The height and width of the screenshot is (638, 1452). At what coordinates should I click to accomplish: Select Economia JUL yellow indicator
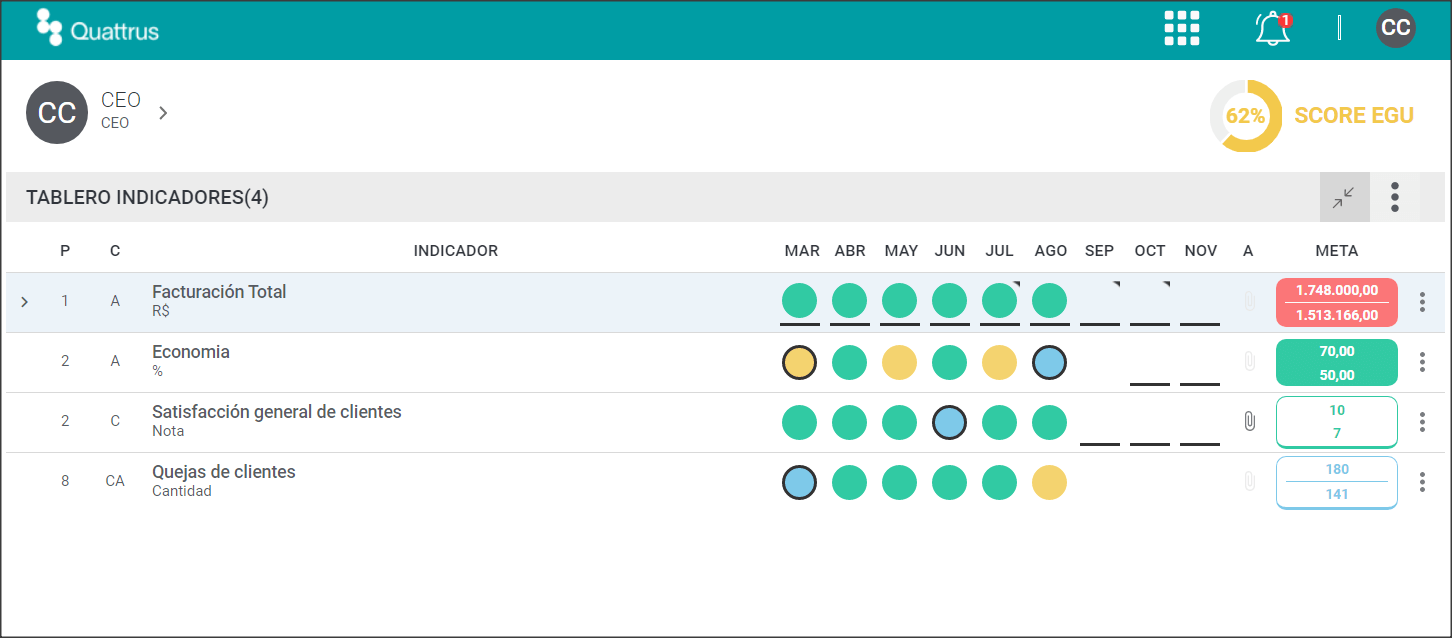point(999,362)
